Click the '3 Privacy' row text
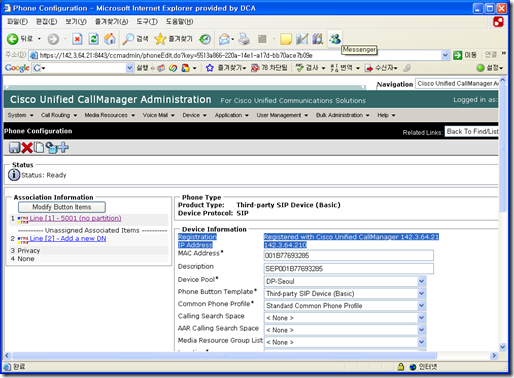 pos(25,251)
